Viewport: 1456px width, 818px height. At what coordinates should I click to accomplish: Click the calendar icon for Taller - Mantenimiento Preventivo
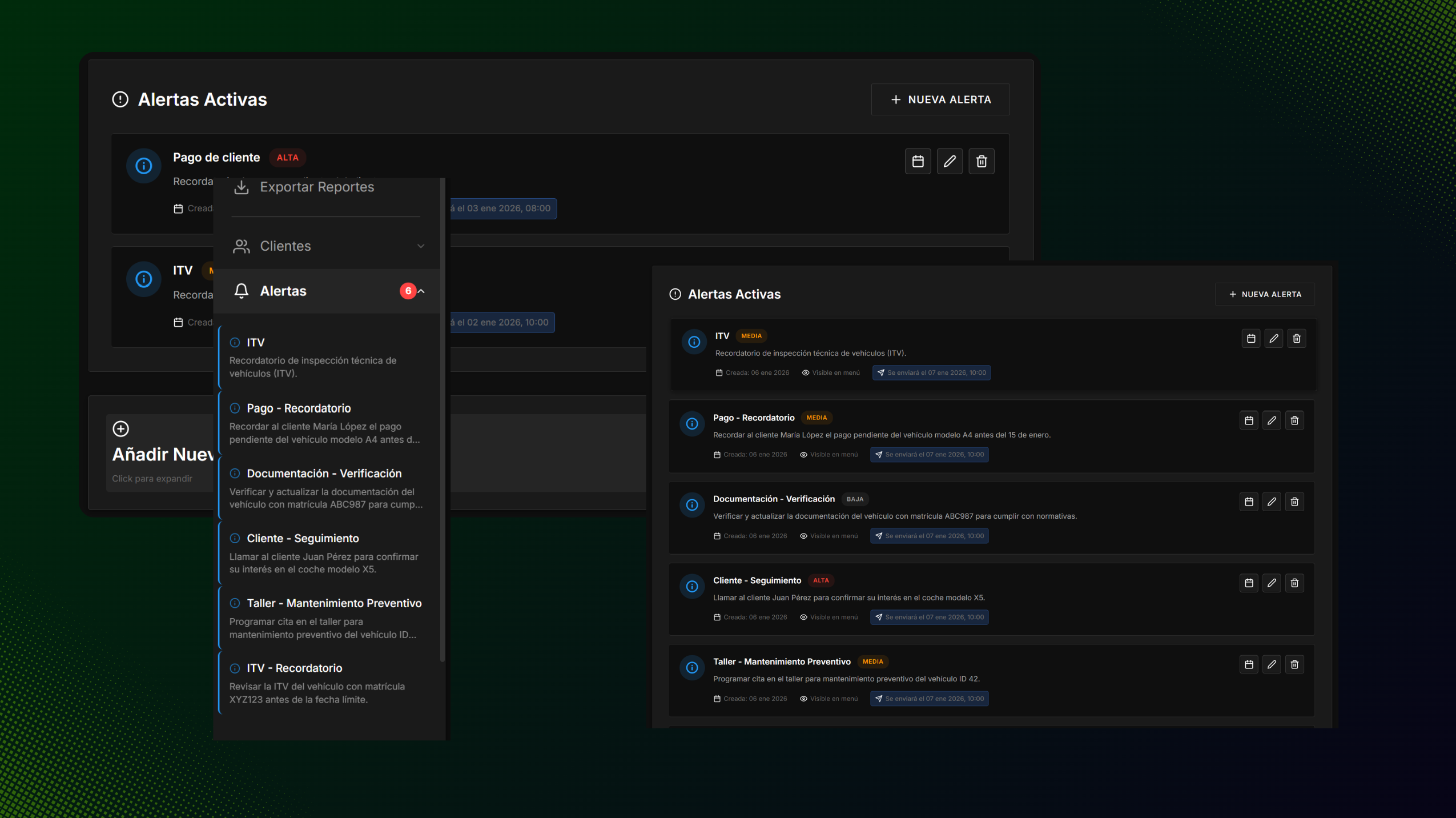pyautogui.click(x=1248, y=665)
